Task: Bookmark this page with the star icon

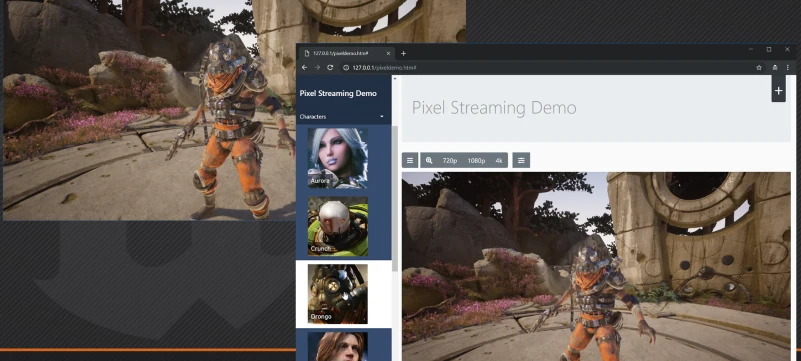Action: point(759,67)
